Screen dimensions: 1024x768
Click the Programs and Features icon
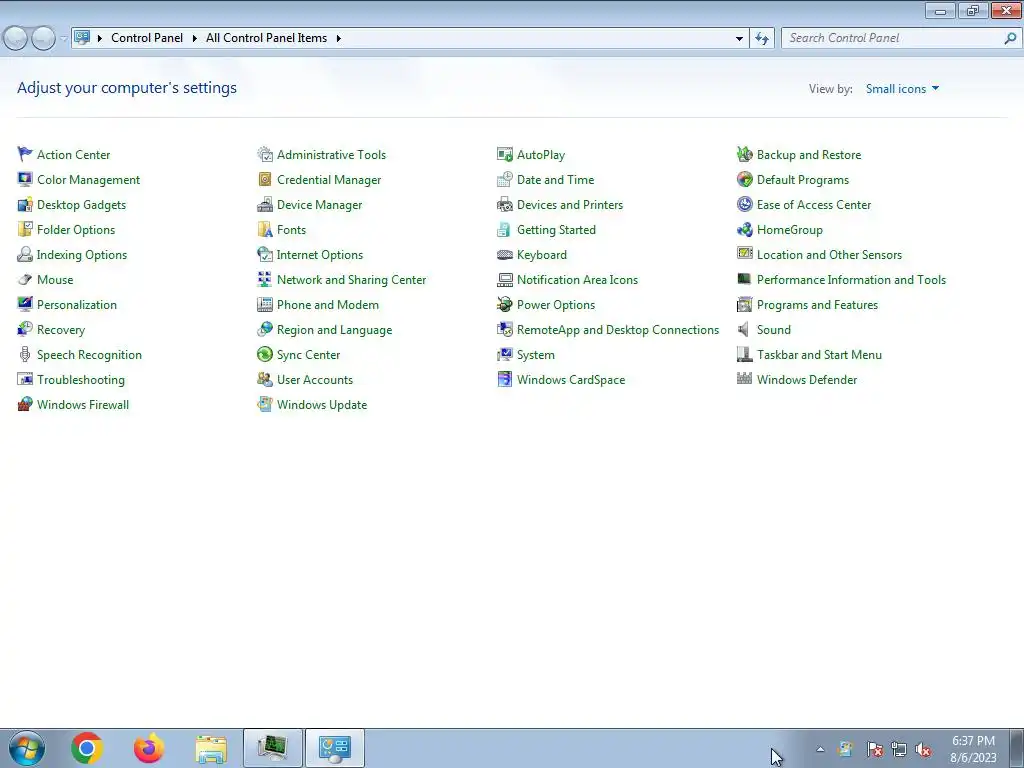[744, 304]
